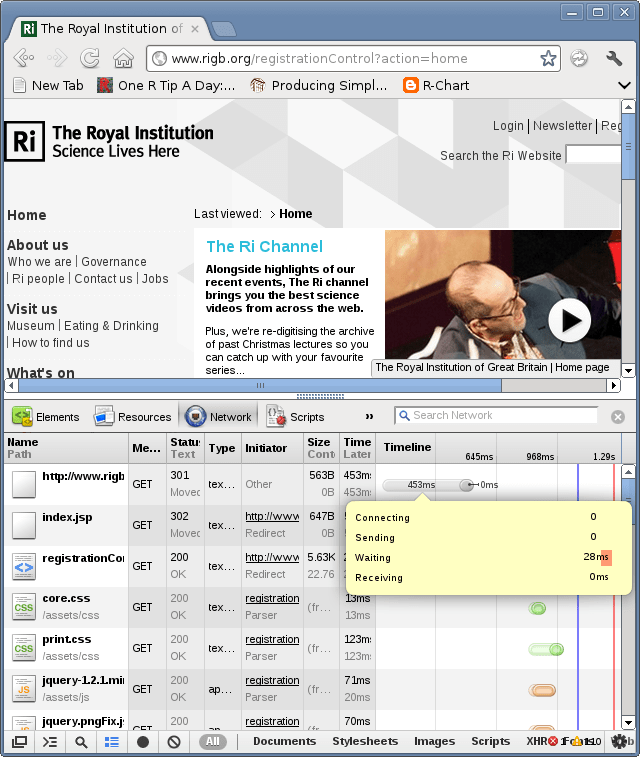The width and height of the screenshot is (640, 757).
Task: Sort by the Time column header
Action: [358, 448]
